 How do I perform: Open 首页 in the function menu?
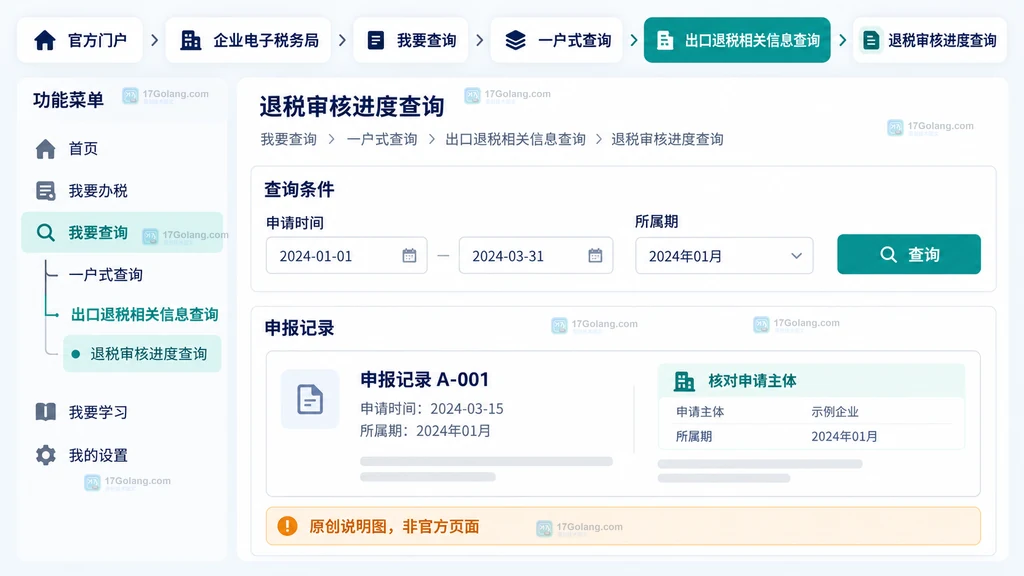pyautogui.click(x=122, y=149)
